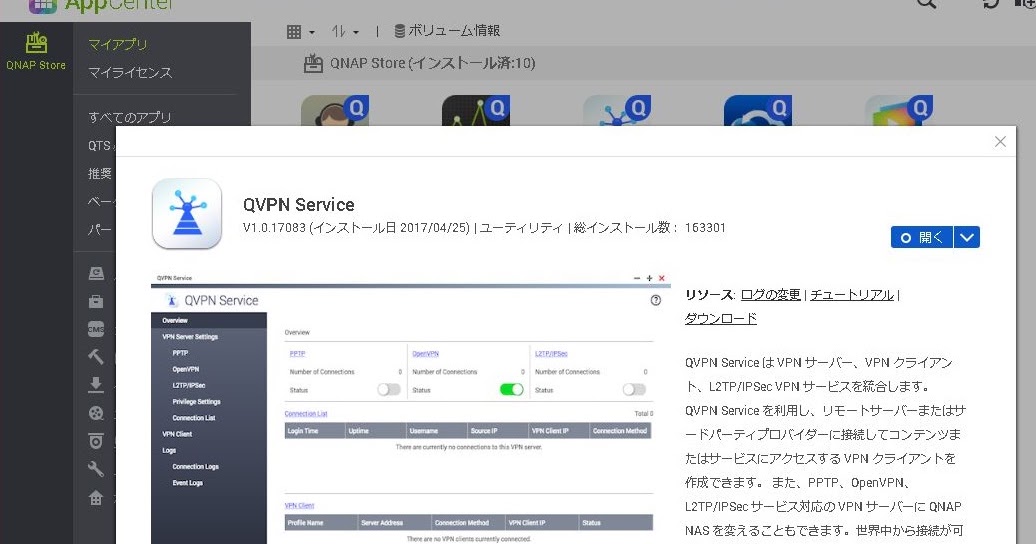Open the sort order dropdown

345,31
